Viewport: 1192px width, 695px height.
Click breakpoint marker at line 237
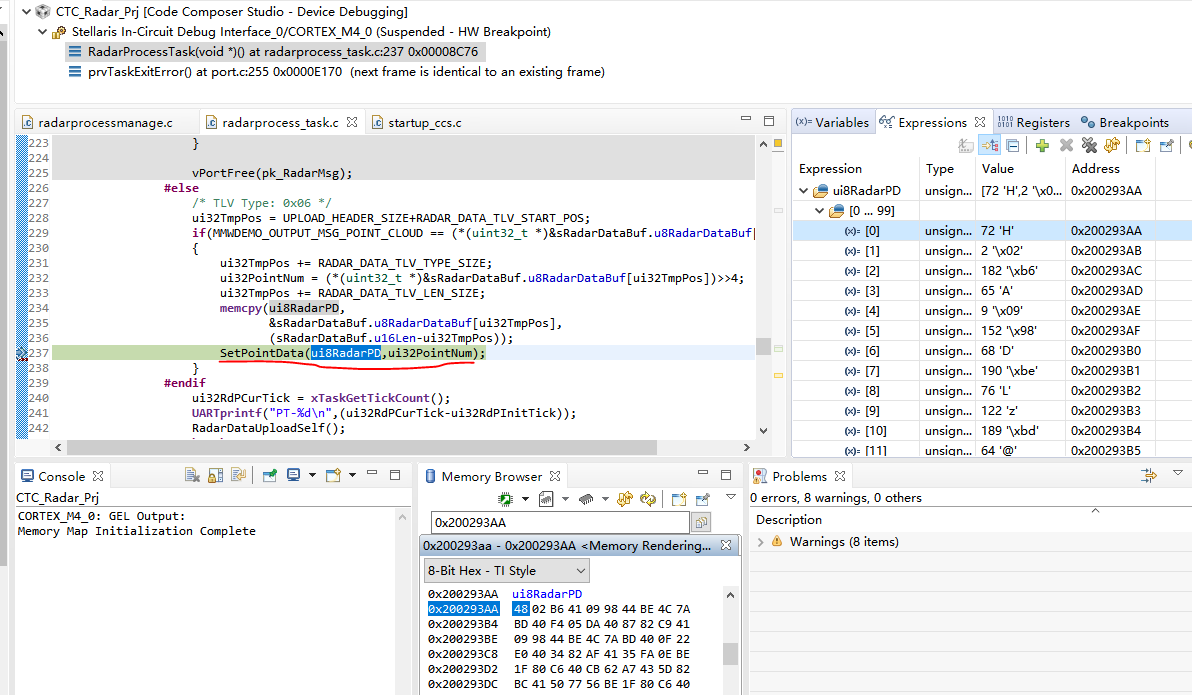pos(21,353)
